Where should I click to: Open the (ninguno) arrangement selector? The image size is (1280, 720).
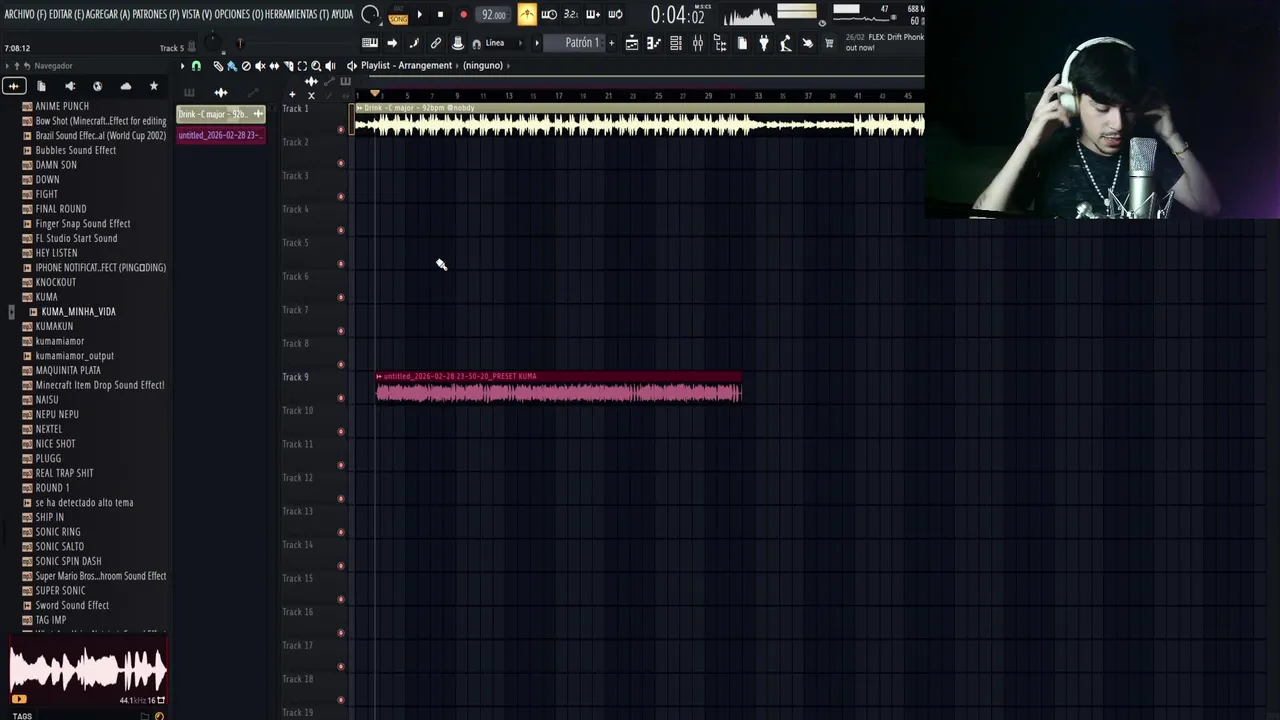[x=483, y=66]
